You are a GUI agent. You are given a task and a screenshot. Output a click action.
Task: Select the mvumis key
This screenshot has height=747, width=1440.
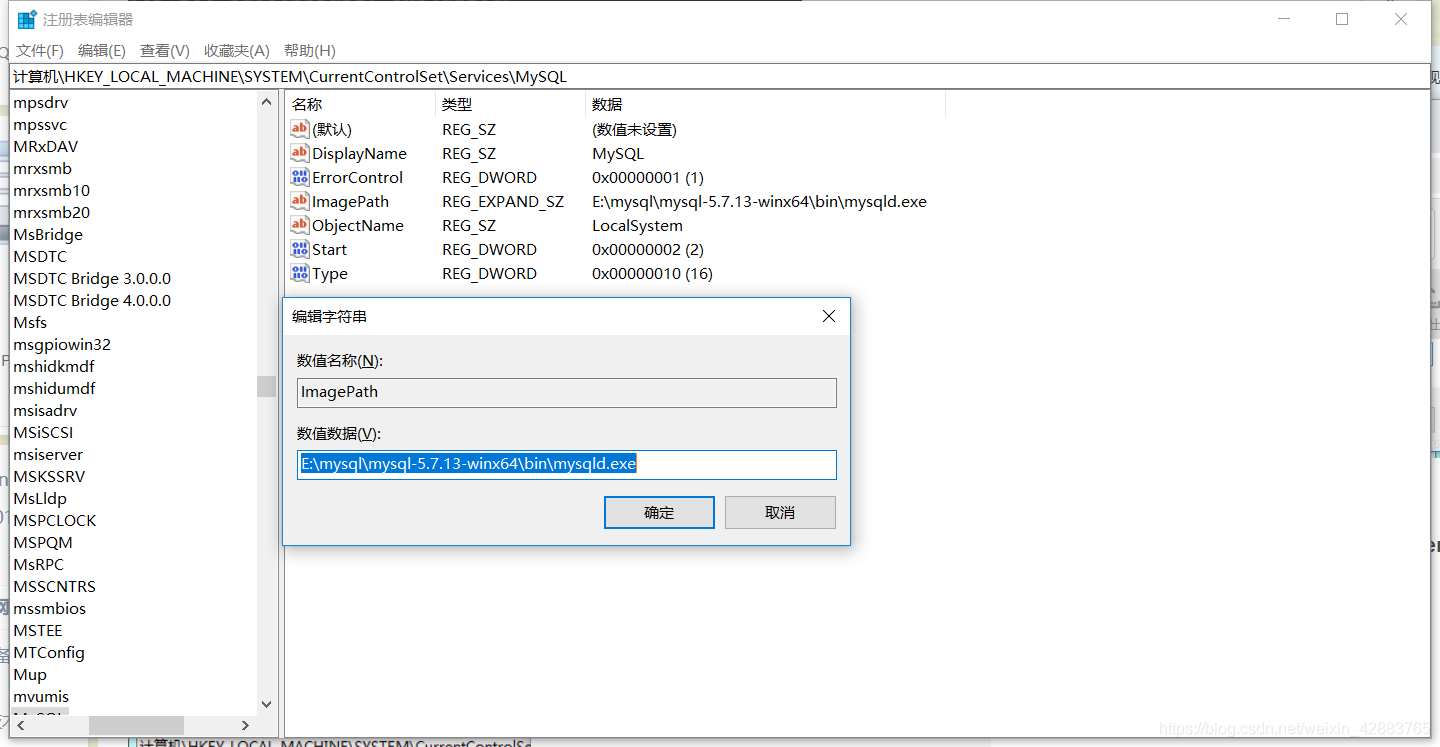coord(41,696)
